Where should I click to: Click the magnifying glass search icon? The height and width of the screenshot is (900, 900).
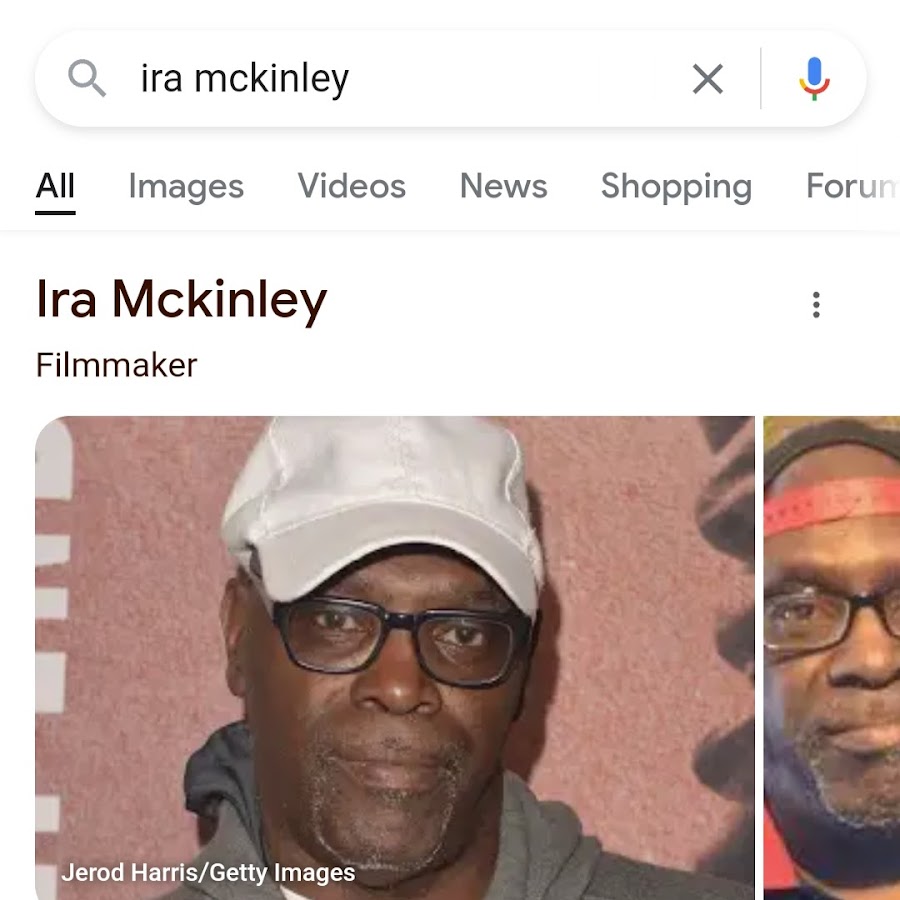87,78
